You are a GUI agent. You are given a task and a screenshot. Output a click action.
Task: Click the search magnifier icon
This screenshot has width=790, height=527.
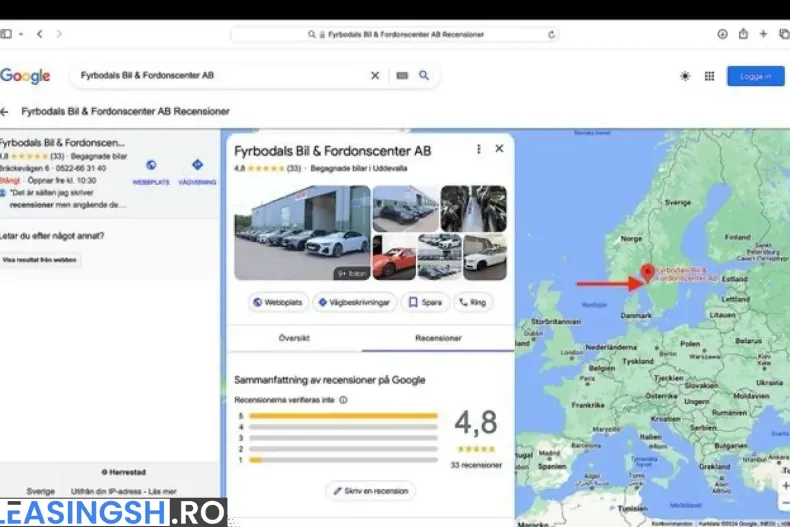point(424,75)
